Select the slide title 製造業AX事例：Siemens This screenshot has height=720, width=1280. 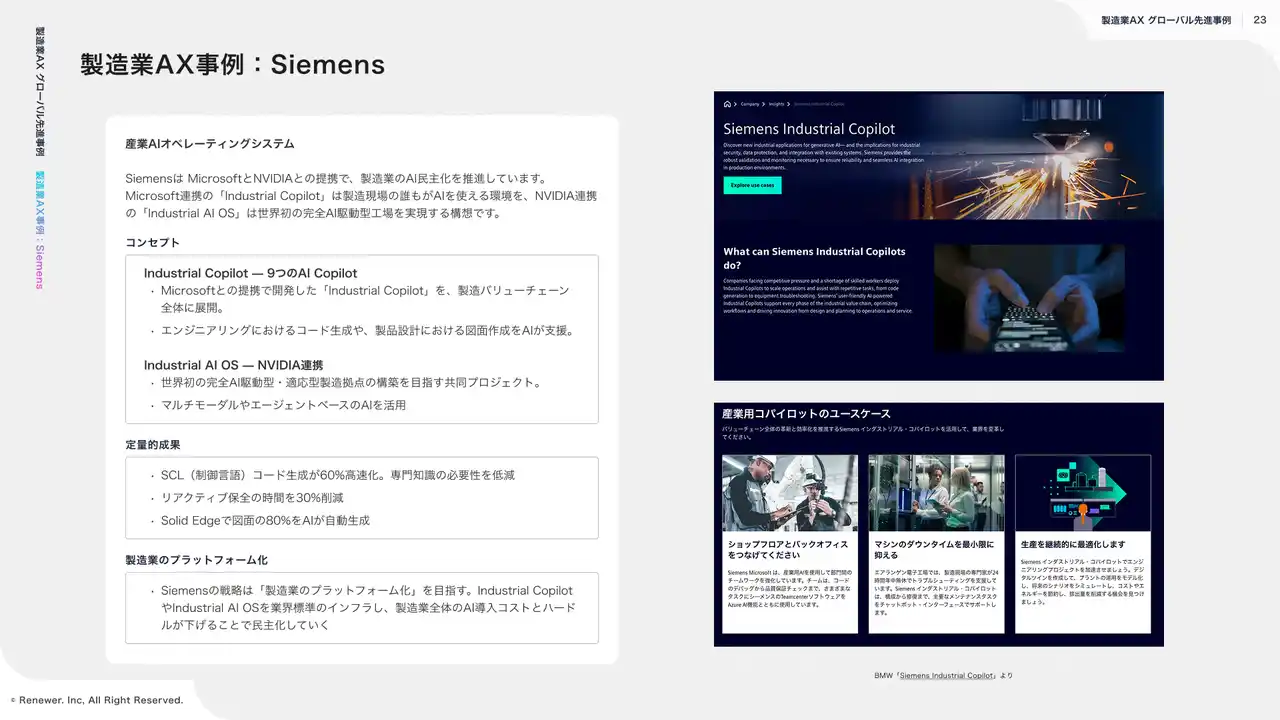click(x=232, y=64)
